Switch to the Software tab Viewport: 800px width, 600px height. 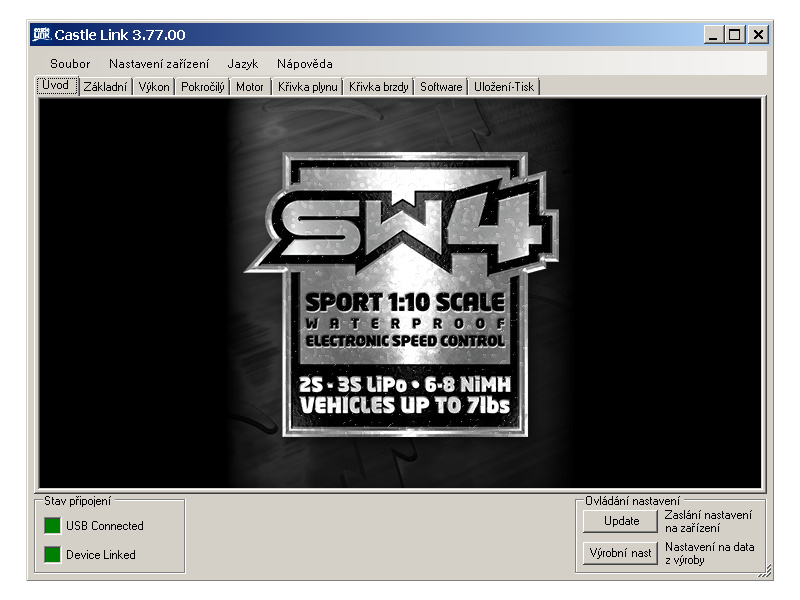441,87
